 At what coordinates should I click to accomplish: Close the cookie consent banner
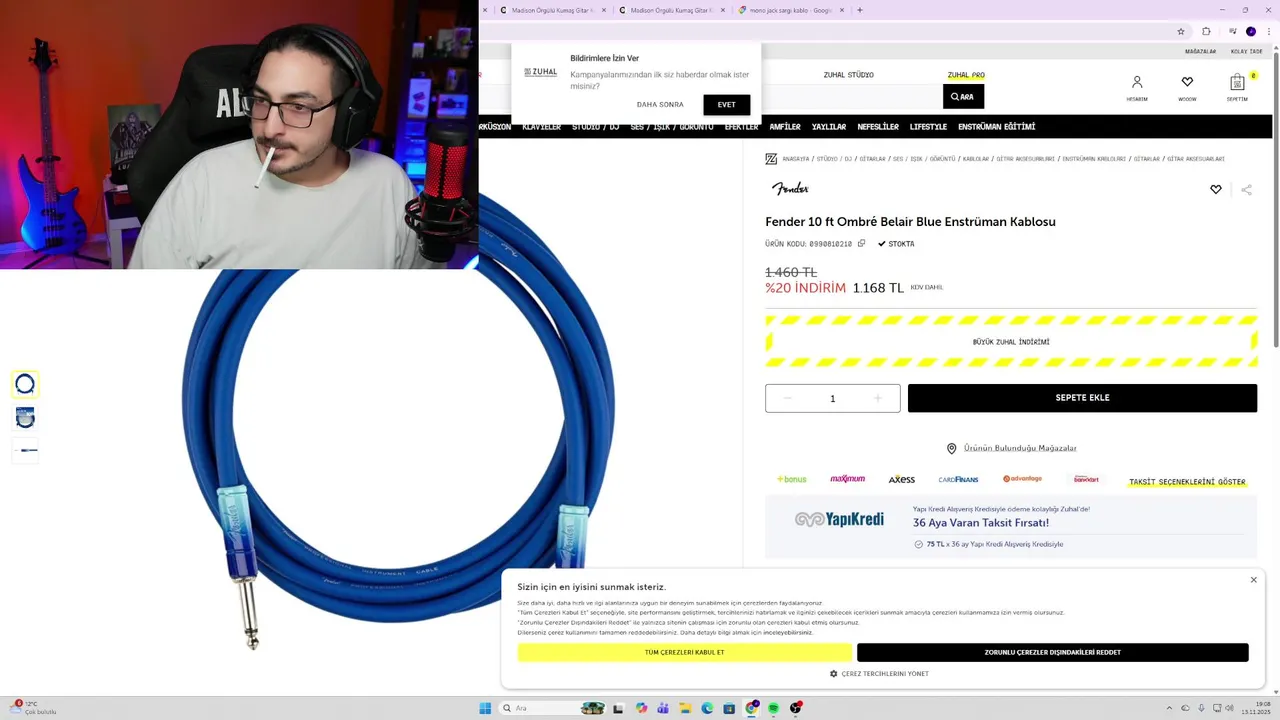point(1253,580)
